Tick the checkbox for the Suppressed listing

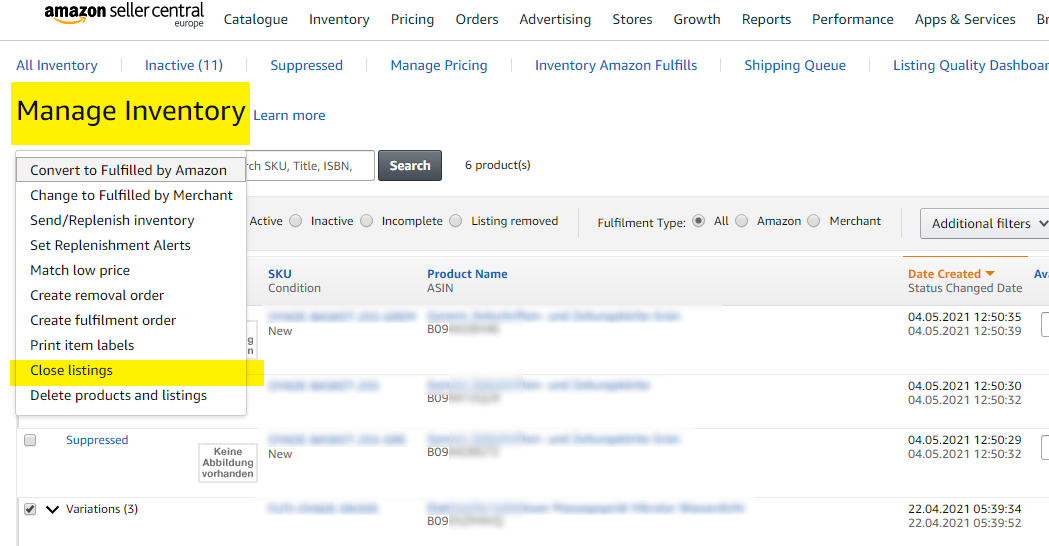[x=30, y=440]
